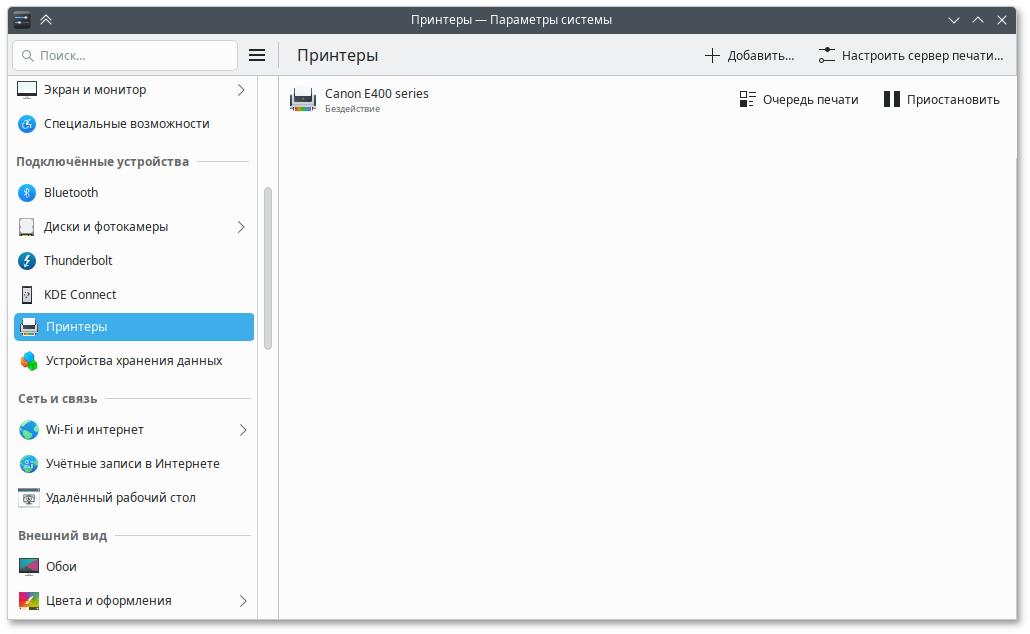Click the Устройства хранения данных icon
This screenshot has width=1030, height=634.
tap(29, 361)
